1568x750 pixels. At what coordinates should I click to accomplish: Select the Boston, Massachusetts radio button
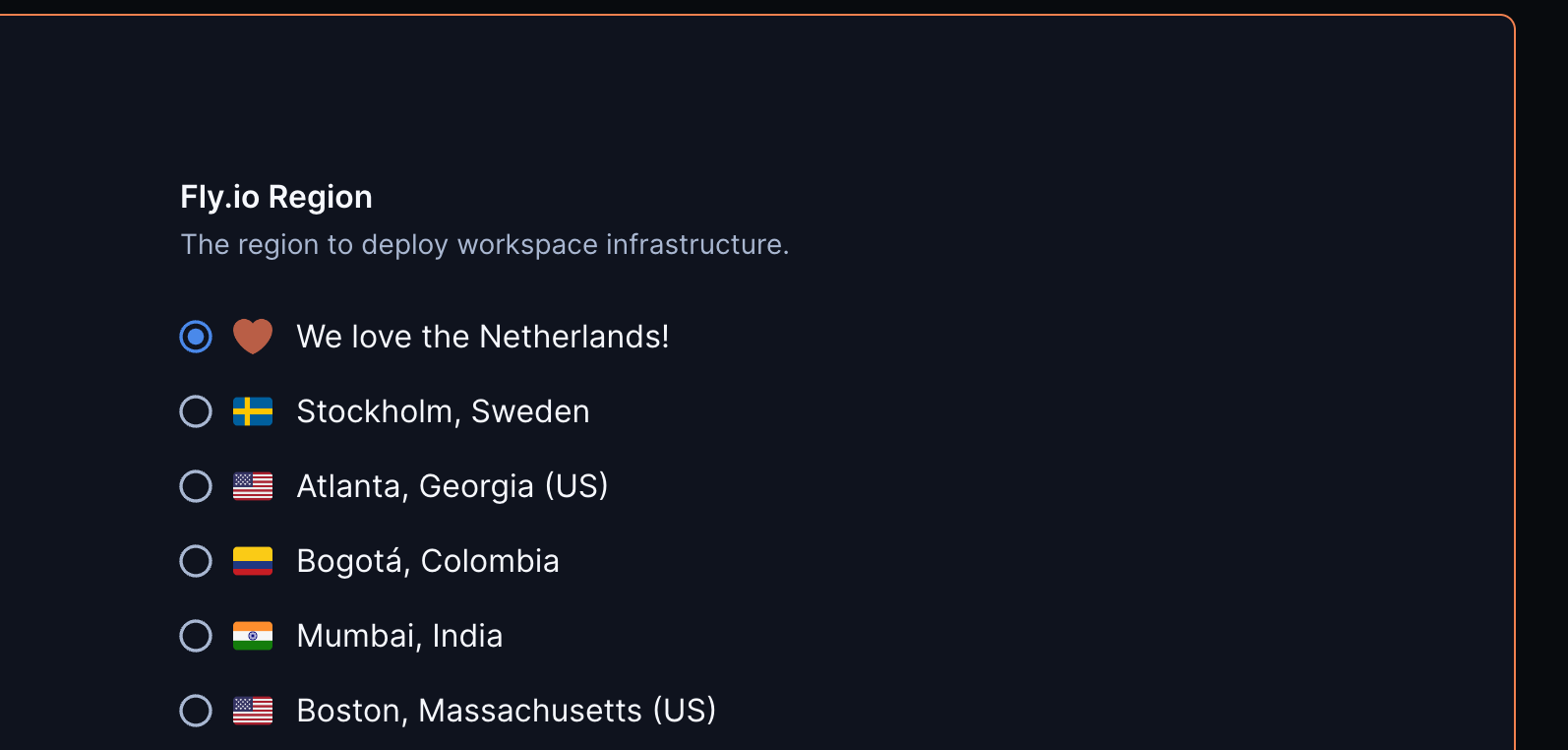point(196,711)
